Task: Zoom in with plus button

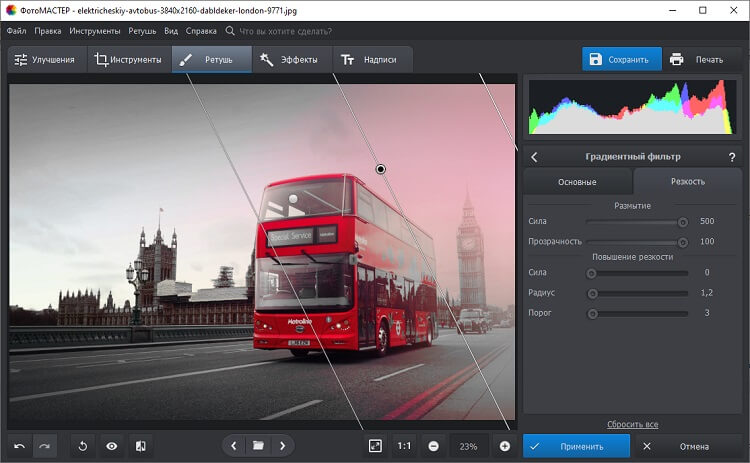Action: [x=504, y=446]
